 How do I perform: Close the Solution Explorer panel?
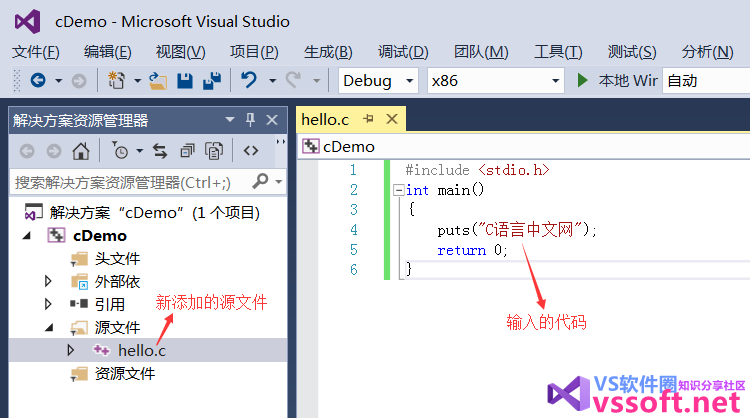coord(272,120)
